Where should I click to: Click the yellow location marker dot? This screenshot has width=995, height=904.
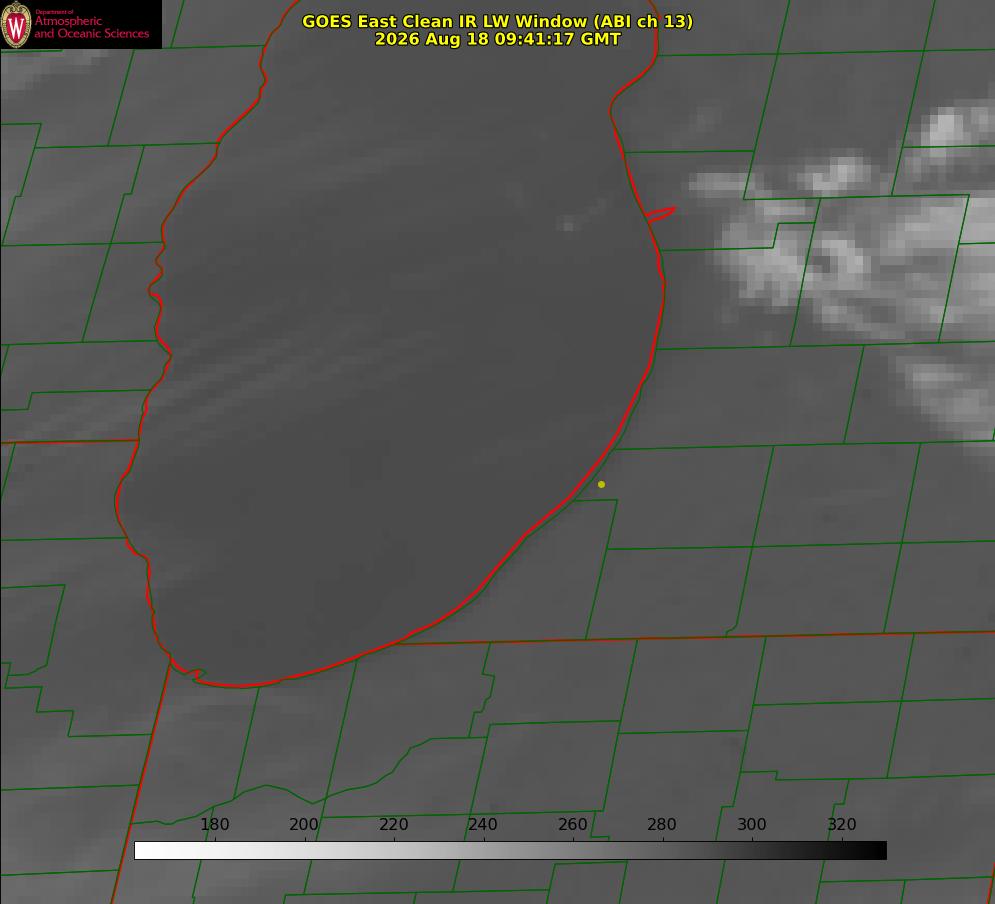(601, 484)
